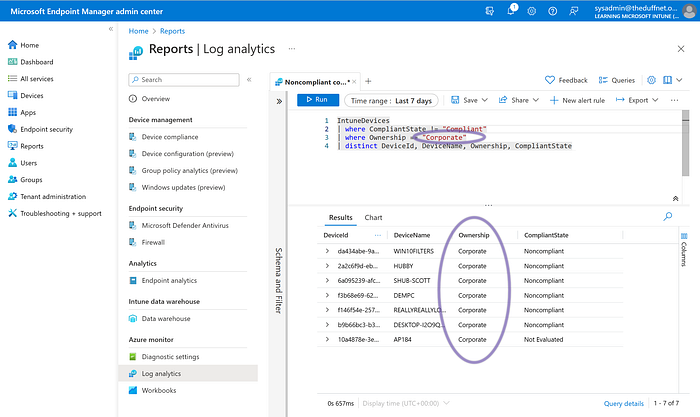Open the Save dropdown
The width and height of the screenshot is (700, 417).
(x=469, y=100)
